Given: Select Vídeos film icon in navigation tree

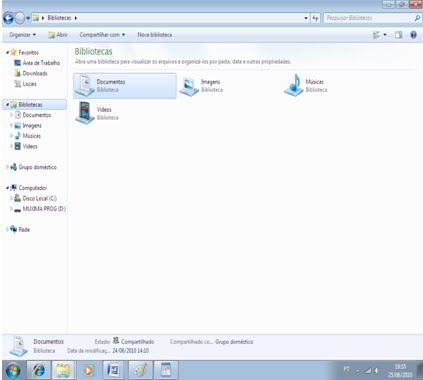Looking at the screenshot, I should pyautogui.click(x=18, y=146).
